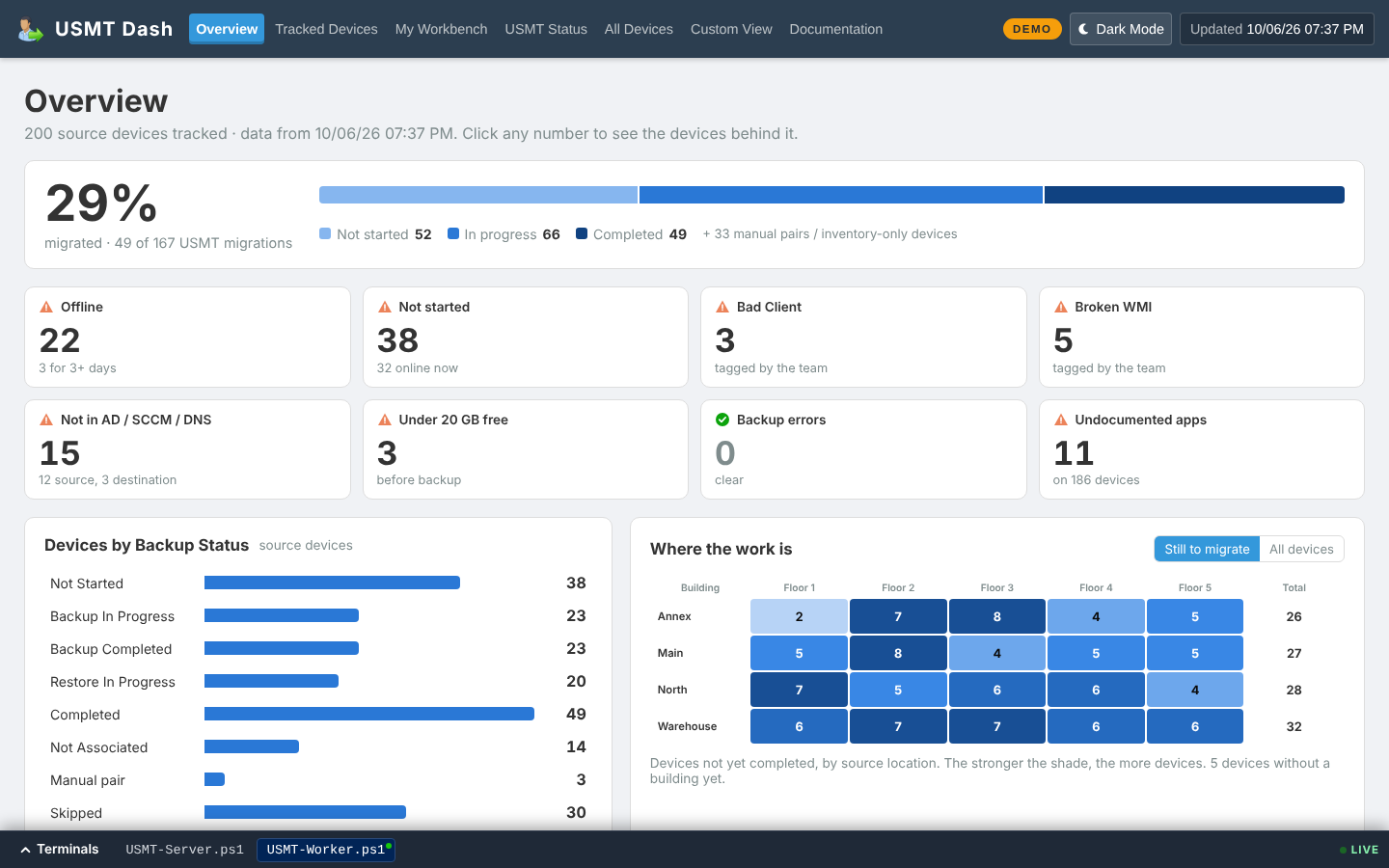Click North Floor 1 heatmap cell
Screen dimensions: 1389x868
[799, 690]
